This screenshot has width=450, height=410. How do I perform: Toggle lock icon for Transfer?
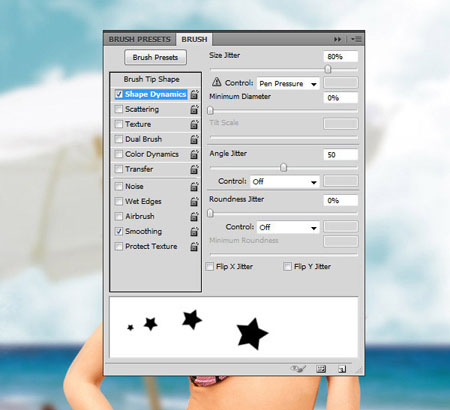(194, 170)
